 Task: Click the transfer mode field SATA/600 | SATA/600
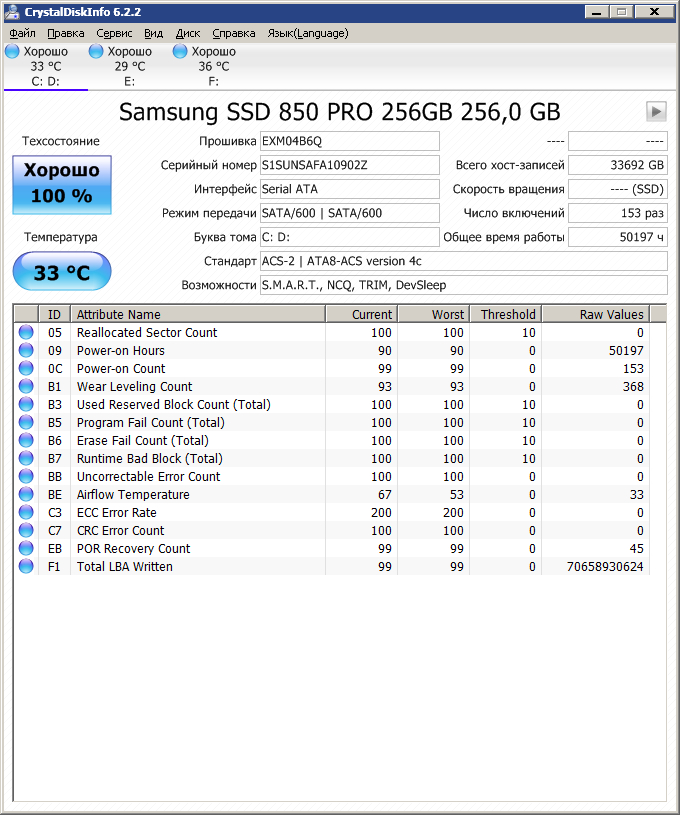(x=350, y=213)
